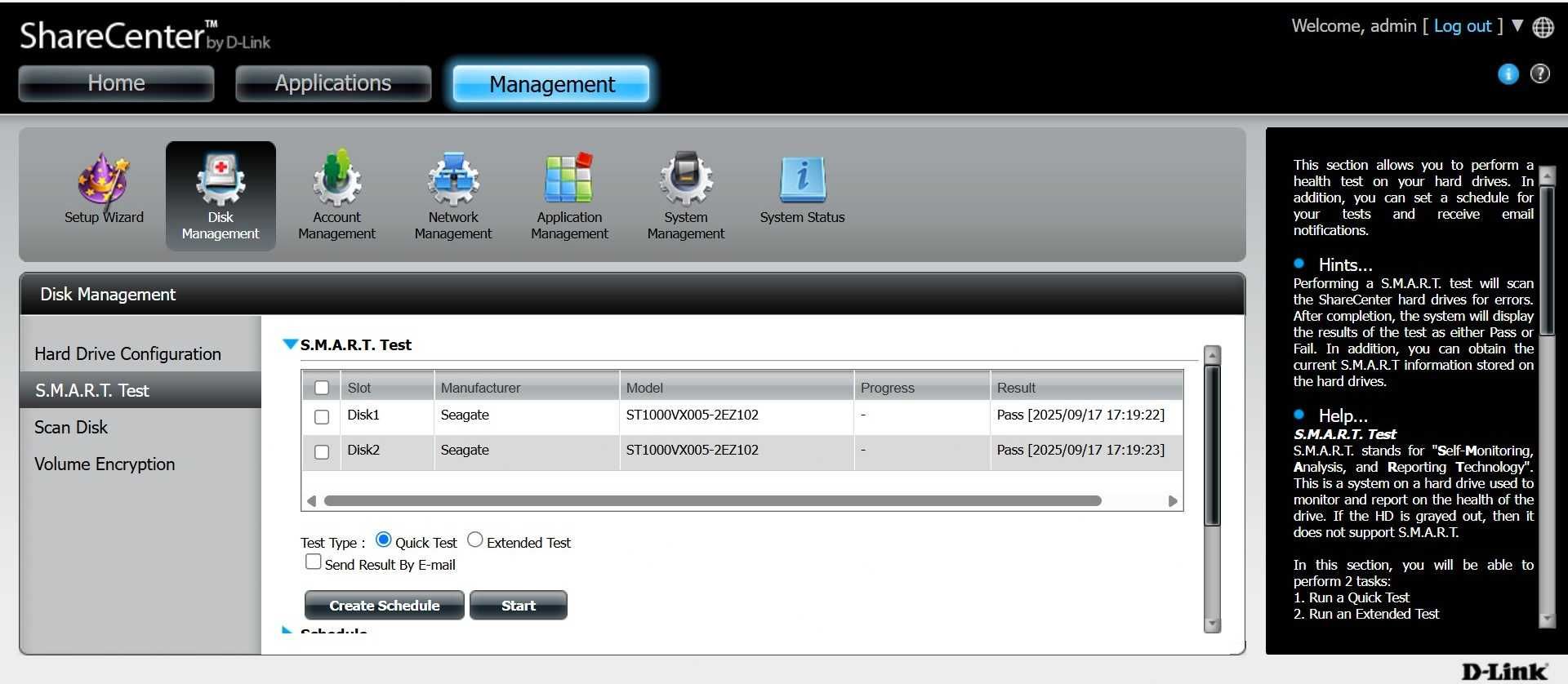Open the Setup Wizard icon
Screen dimensions: 1568x684
(104, 189)
